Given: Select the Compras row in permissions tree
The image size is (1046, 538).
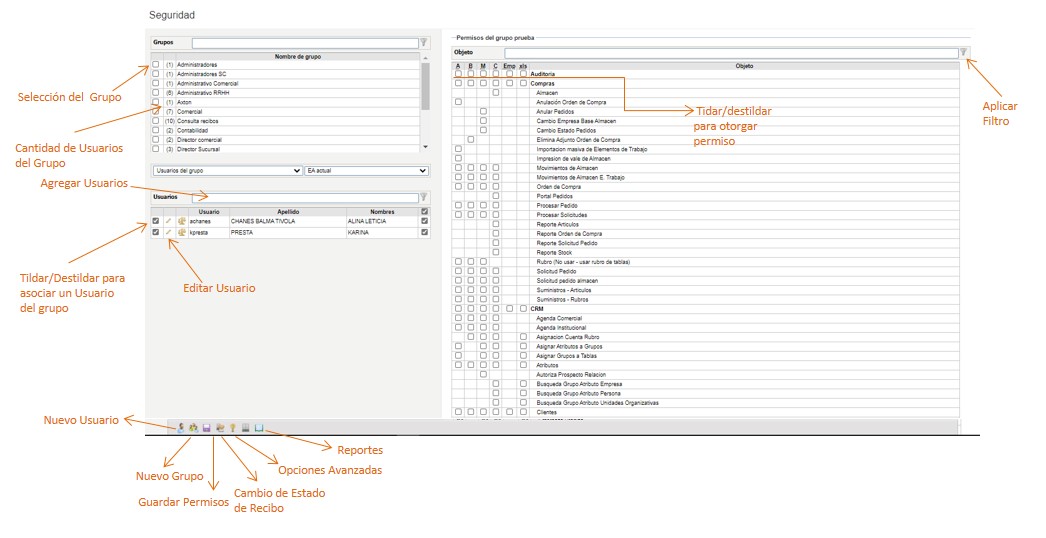Looking at the screenshot, I should coord(544,83).
